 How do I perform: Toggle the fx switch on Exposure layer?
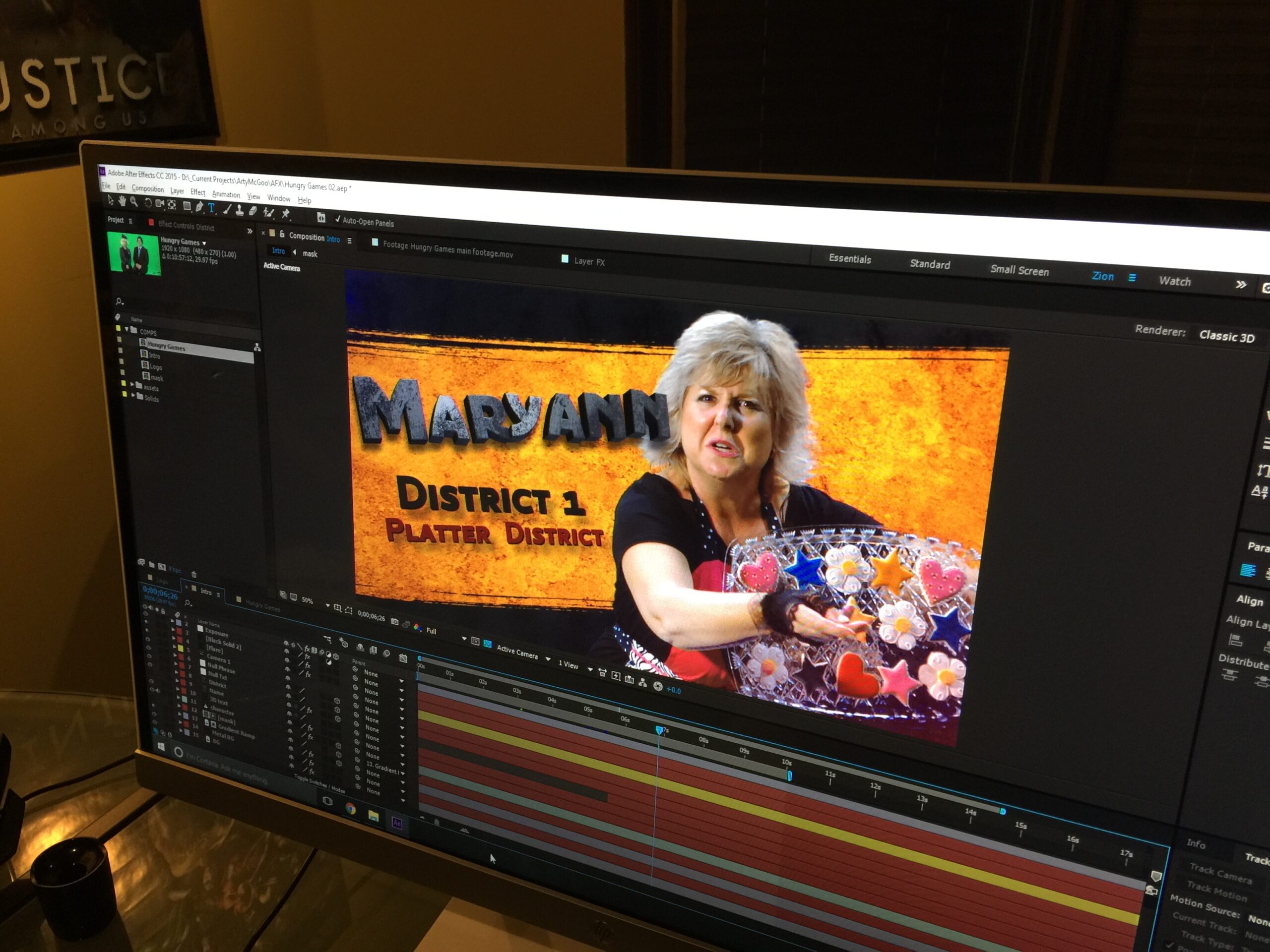pos(307,657)
